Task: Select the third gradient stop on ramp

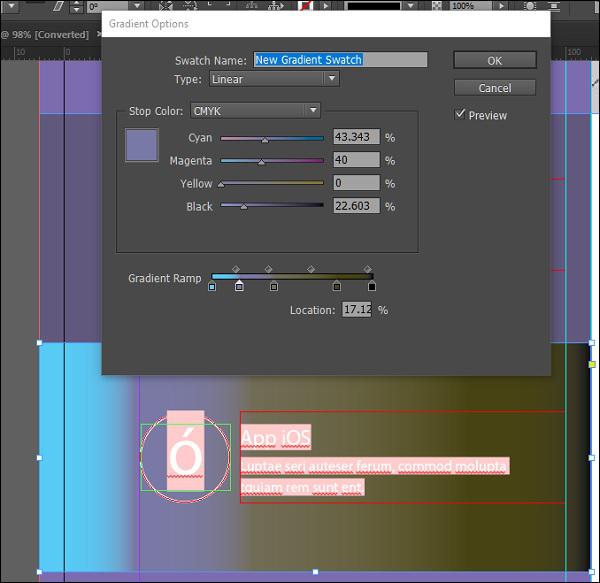Action: [274, 286]
